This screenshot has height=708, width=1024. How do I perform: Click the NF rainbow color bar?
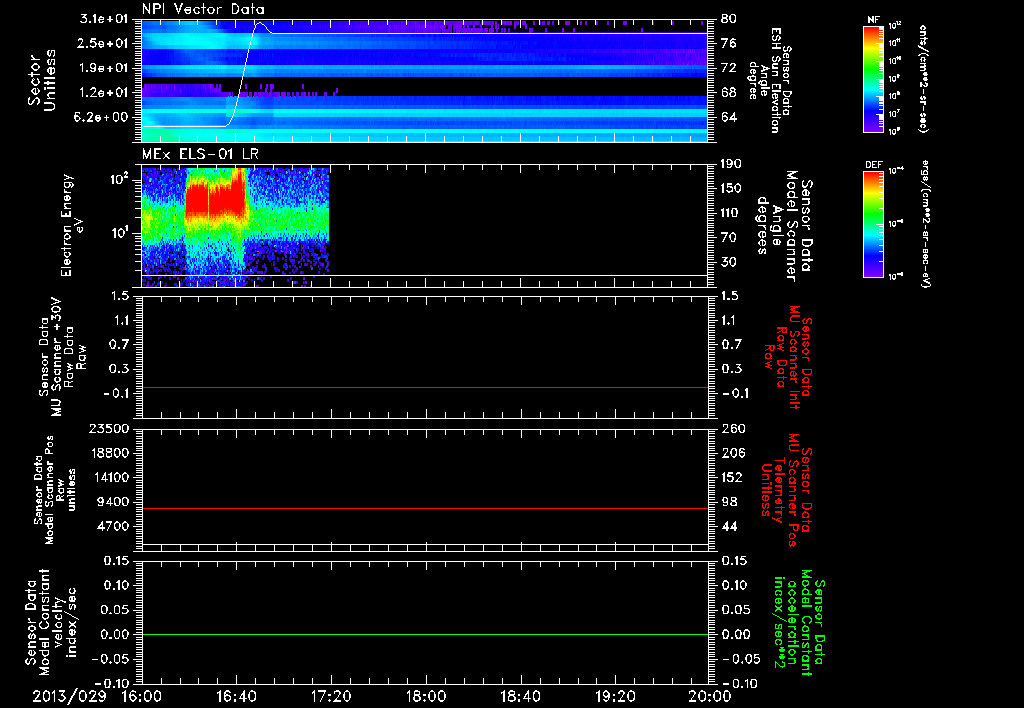click(874, 79)
